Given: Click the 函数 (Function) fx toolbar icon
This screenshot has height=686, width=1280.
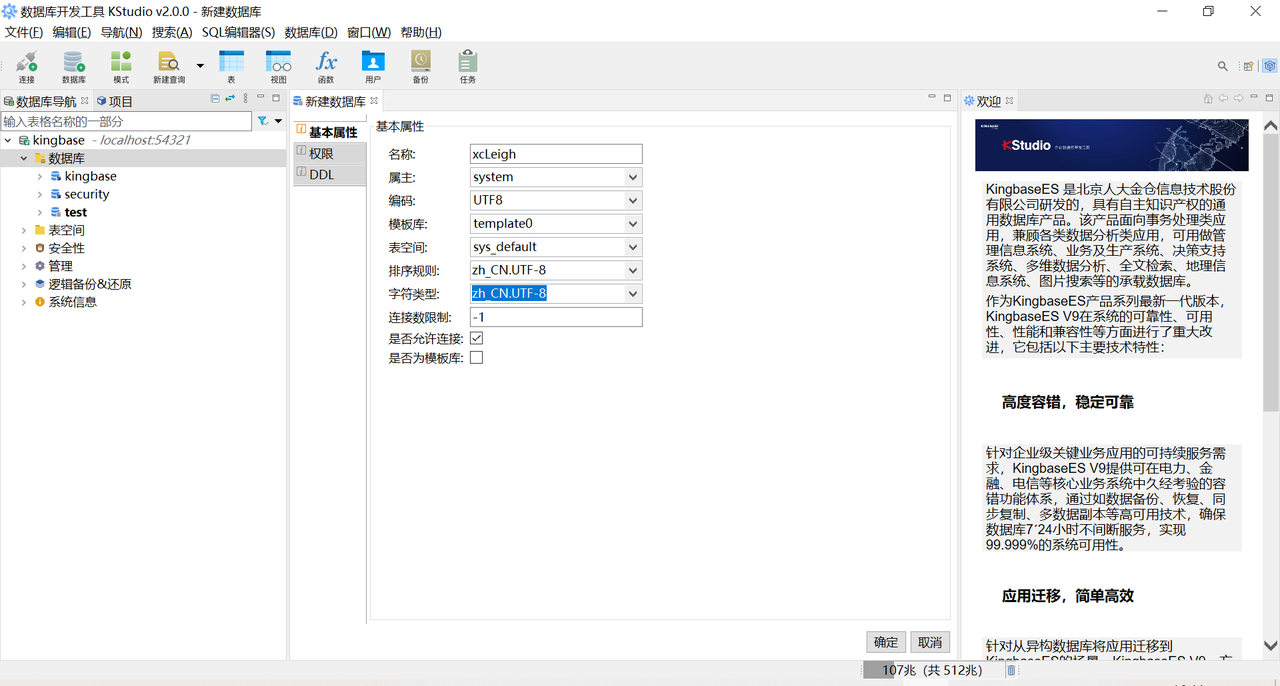Looking at the screenshot, I should point(326,66).
